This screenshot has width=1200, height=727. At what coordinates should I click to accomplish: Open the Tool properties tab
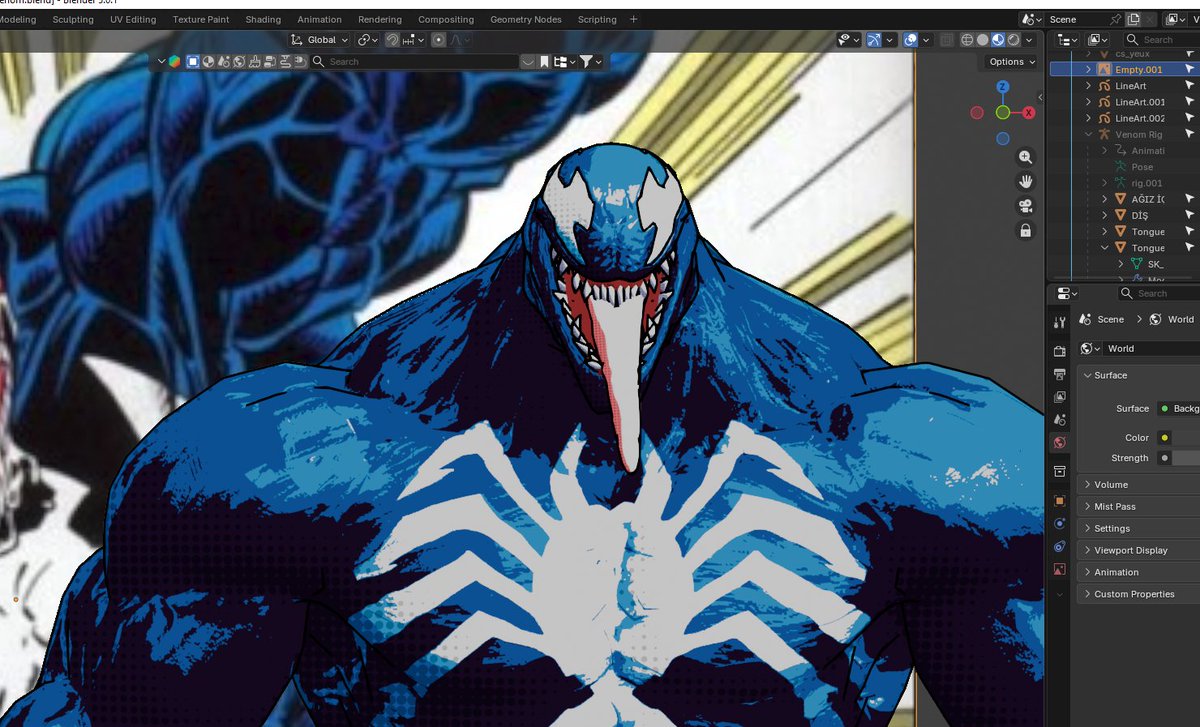coord(1060,322)
